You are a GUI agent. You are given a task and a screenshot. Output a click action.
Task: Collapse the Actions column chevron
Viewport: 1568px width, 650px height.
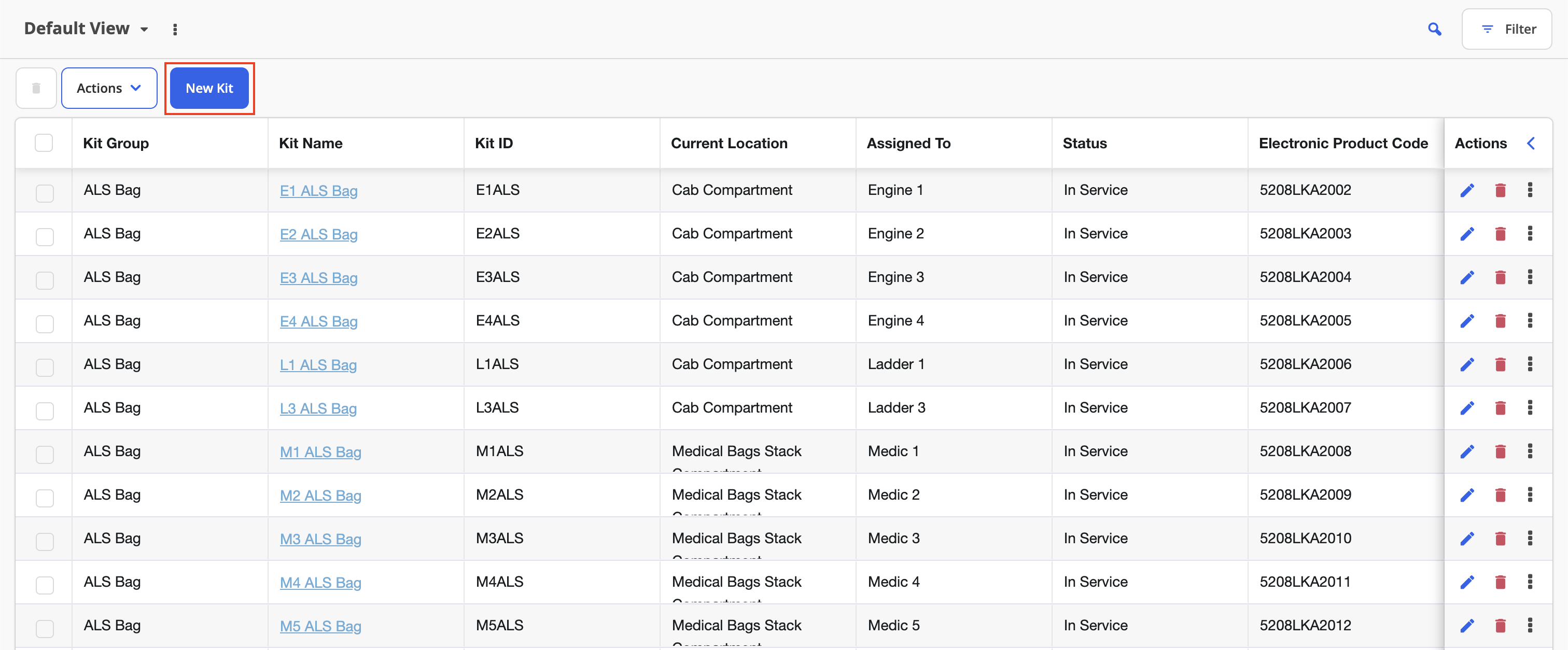pyautogui.click(x=1530, y=144)
